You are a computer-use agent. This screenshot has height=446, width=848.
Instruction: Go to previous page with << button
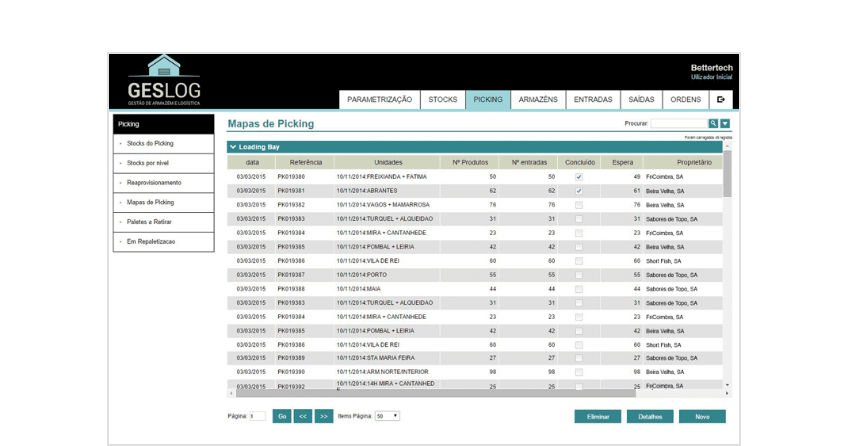[x=303, y=416]
